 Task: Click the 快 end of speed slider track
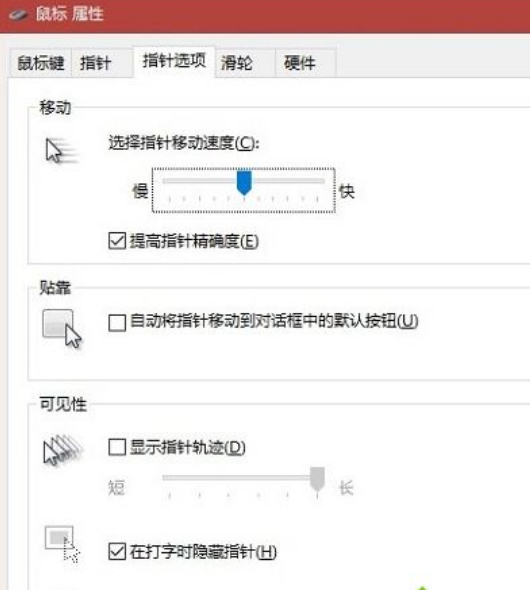[322, 181]
